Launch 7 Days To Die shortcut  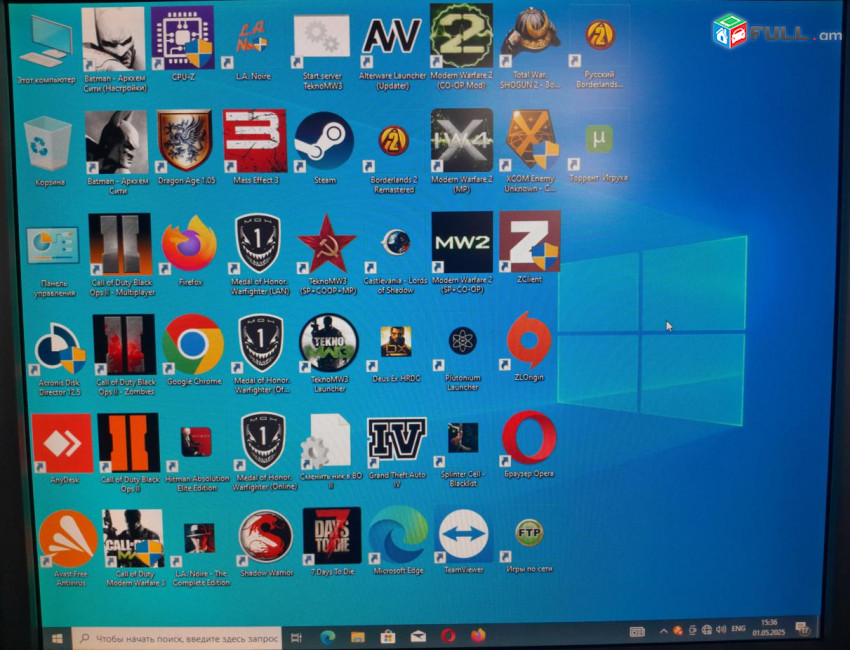(x=332, y=536)
